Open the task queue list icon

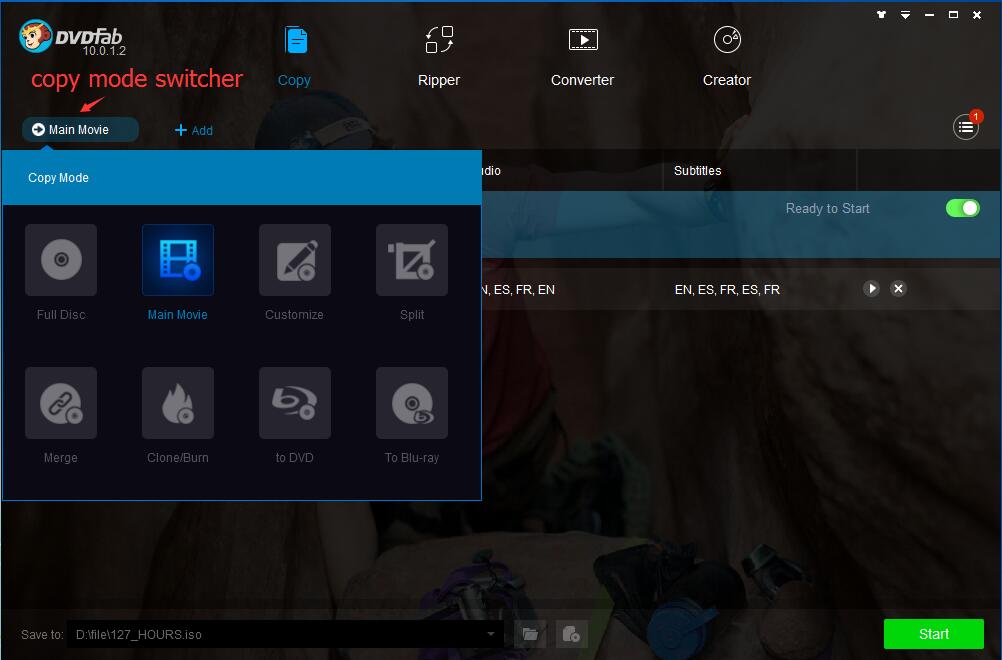tap(965, 127)
